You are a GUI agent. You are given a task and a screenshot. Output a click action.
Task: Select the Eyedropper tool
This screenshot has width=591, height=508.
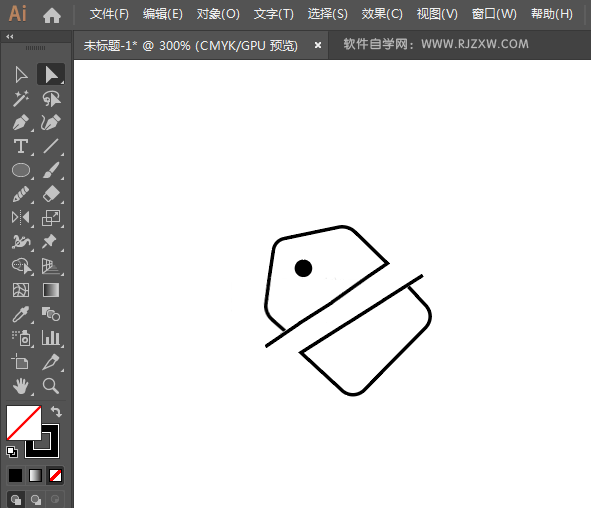(x=21, y=314)
